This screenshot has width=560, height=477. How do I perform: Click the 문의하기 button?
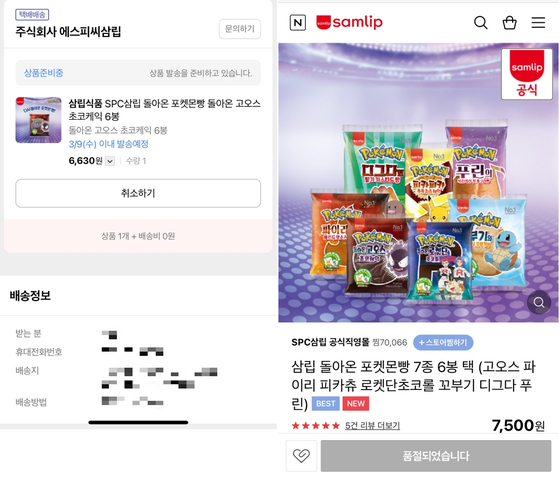click(x=240, y=29)
